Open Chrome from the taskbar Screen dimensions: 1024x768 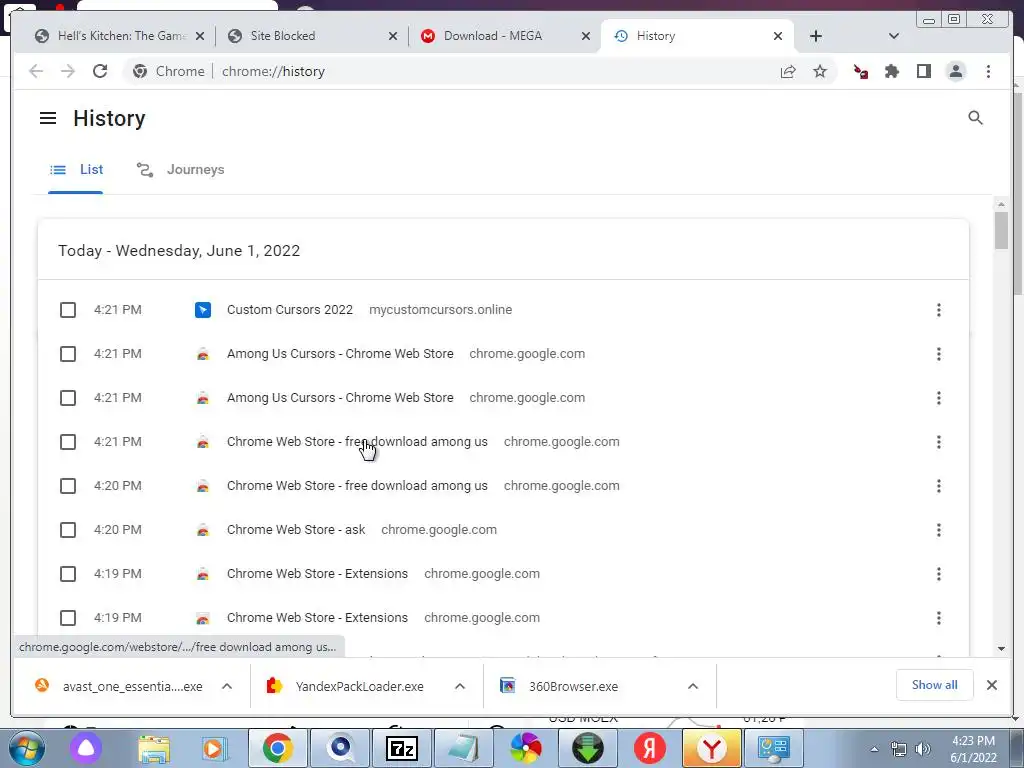click(x=278, y=748)
